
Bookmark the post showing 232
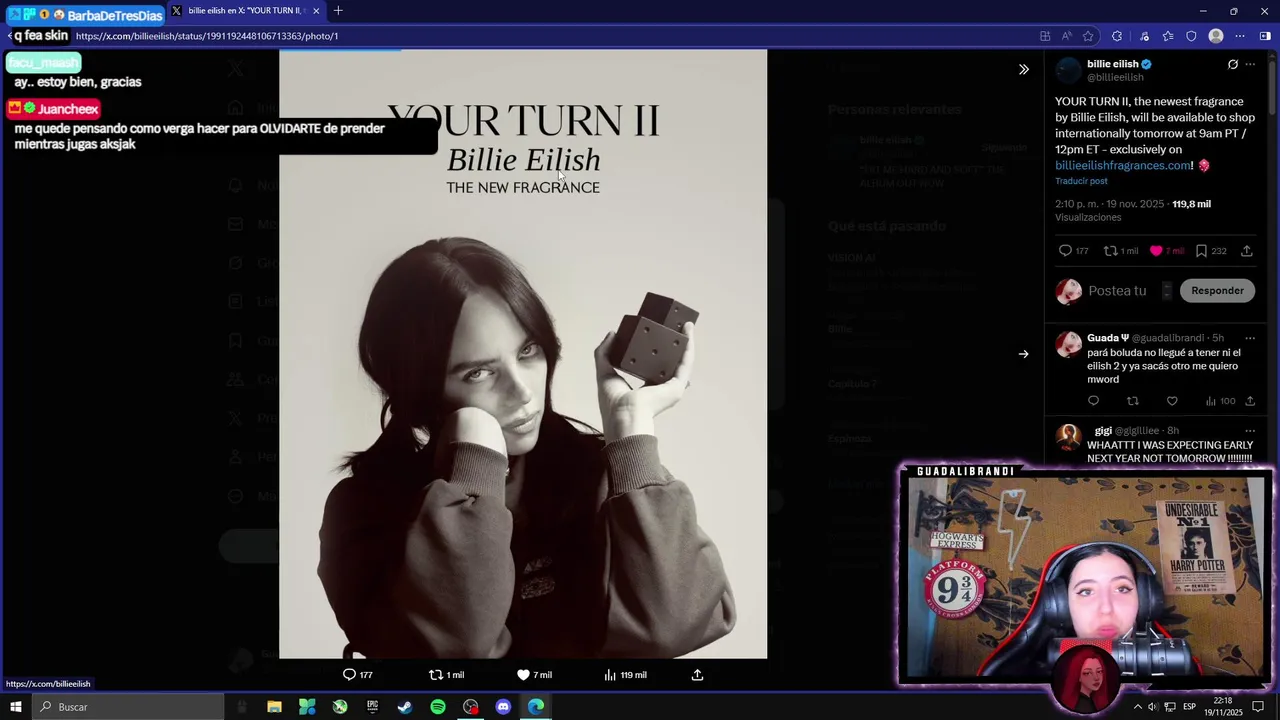point(1210,251)
